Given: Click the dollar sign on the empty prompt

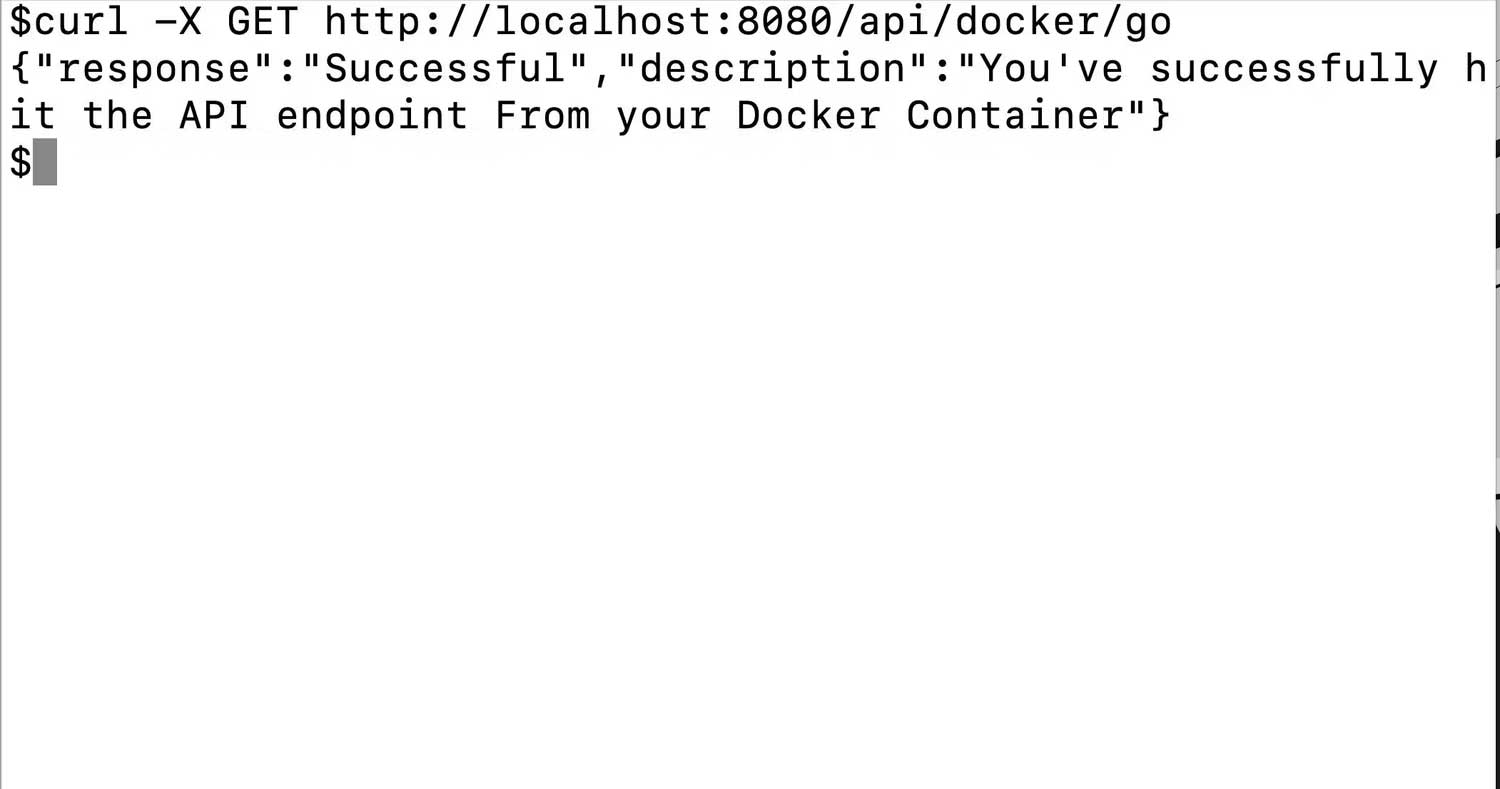Looking at the screenshot, I should pyautogui.click(x=20, y=162).
